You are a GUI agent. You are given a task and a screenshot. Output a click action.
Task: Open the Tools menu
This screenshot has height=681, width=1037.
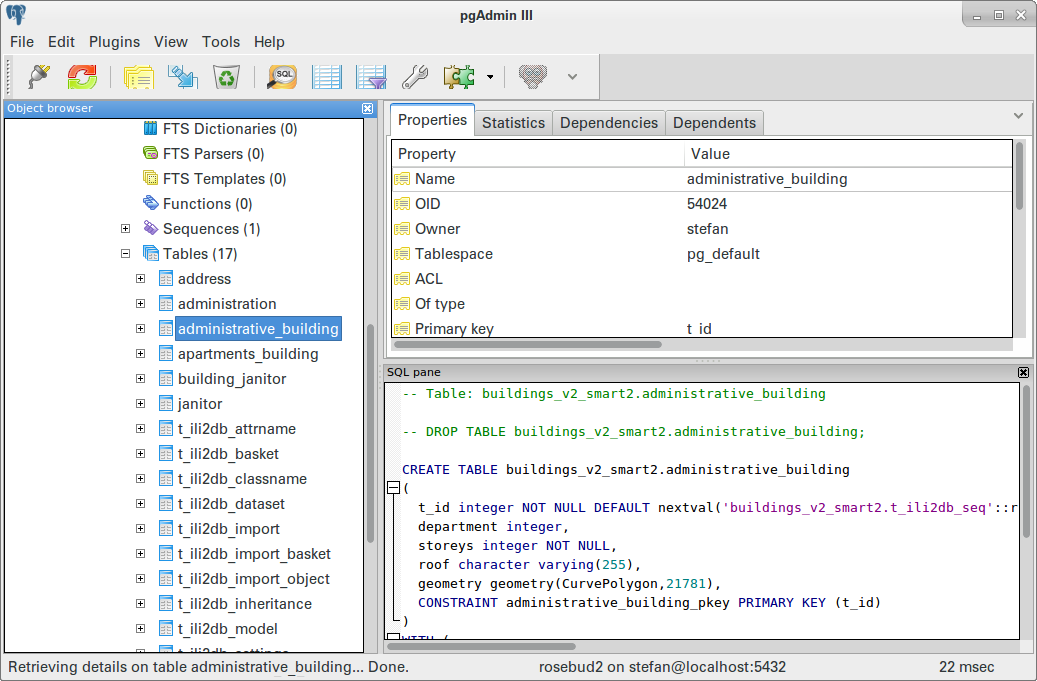pos(221,42)
